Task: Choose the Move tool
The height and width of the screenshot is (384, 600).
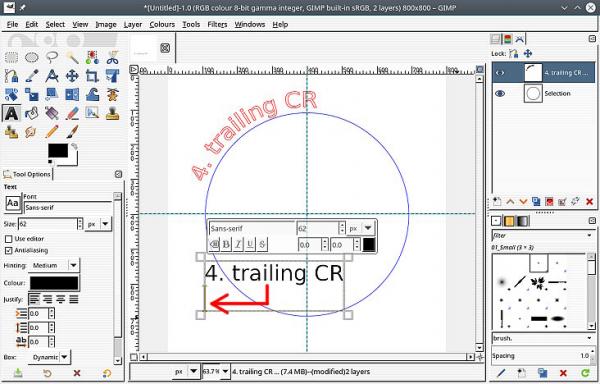Action: [72, 76]
